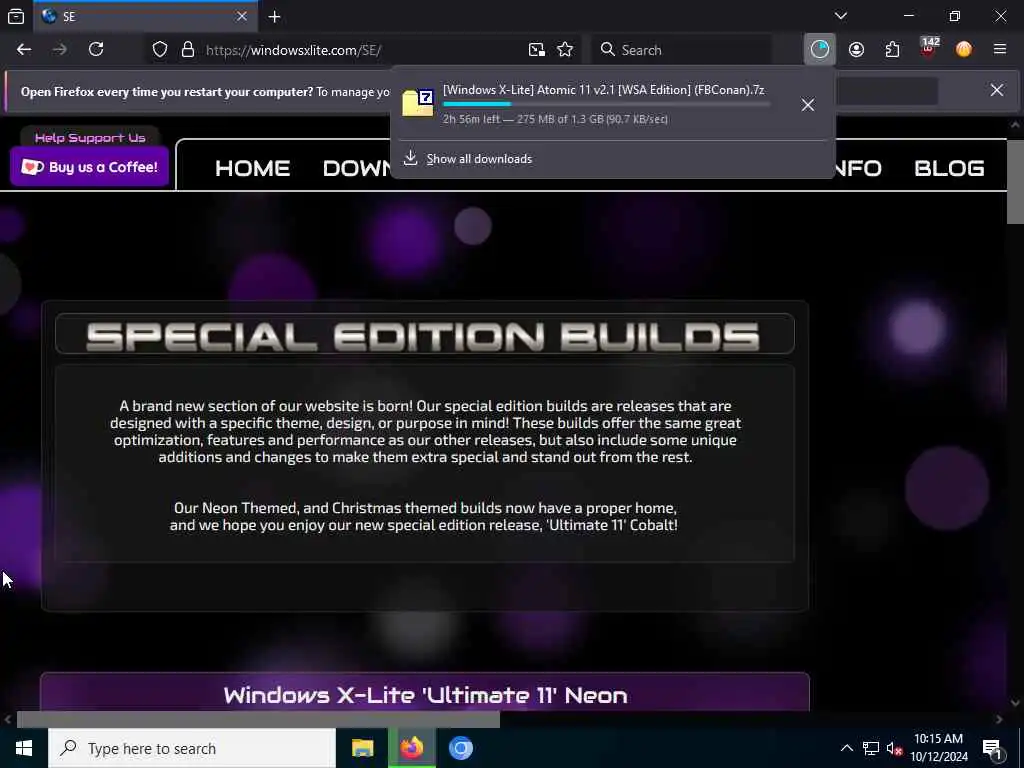Viewport: 1024px width, 768px height.
Task: Open the Windows Start menu
Action: coord(24,748)
